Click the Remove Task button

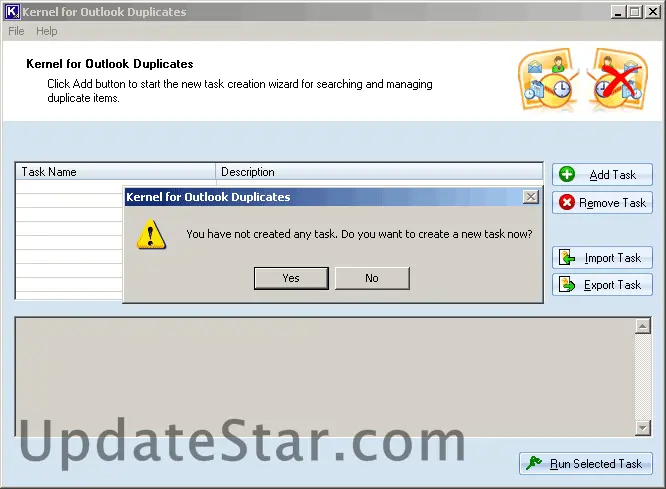pyautogui.click(x=602, y=203)
